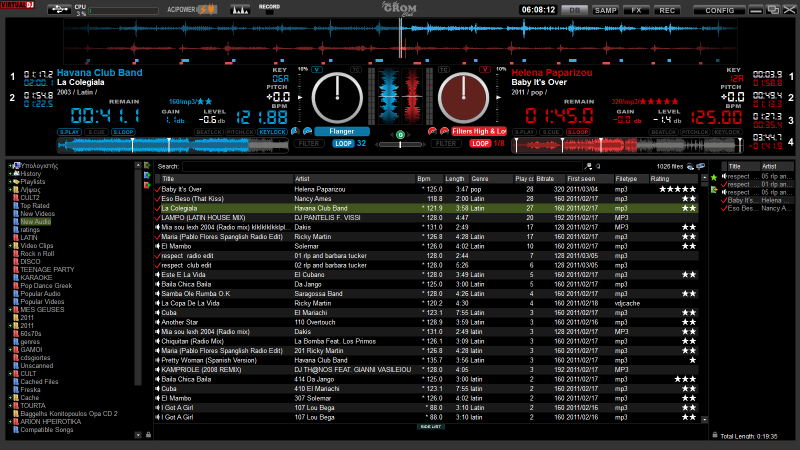This screenshot has height=450, width=800.
Task: Click inside the Search input field
Action: coord(382,166)
